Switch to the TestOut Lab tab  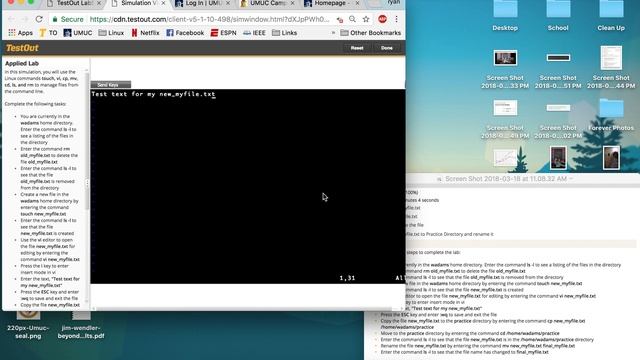point(74,4)
